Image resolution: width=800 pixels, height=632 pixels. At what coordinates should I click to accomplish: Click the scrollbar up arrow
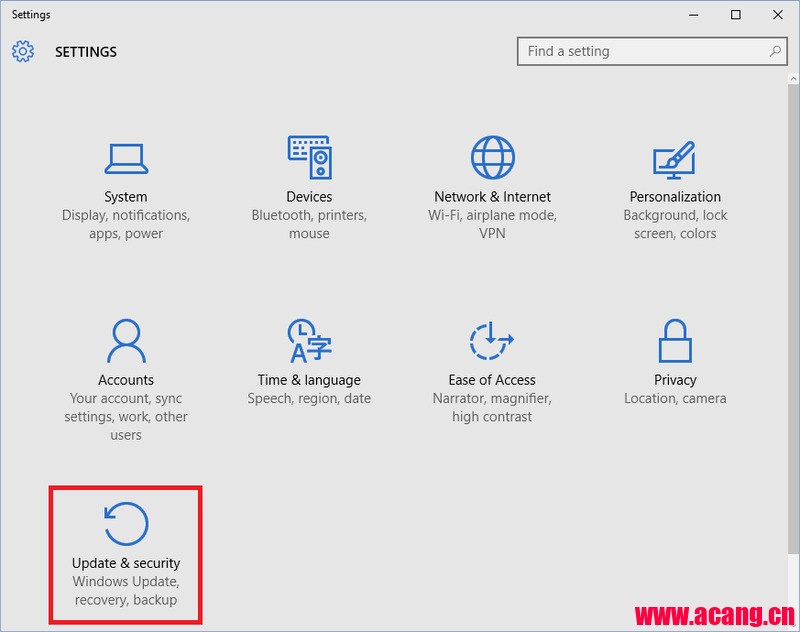(793, 79)
